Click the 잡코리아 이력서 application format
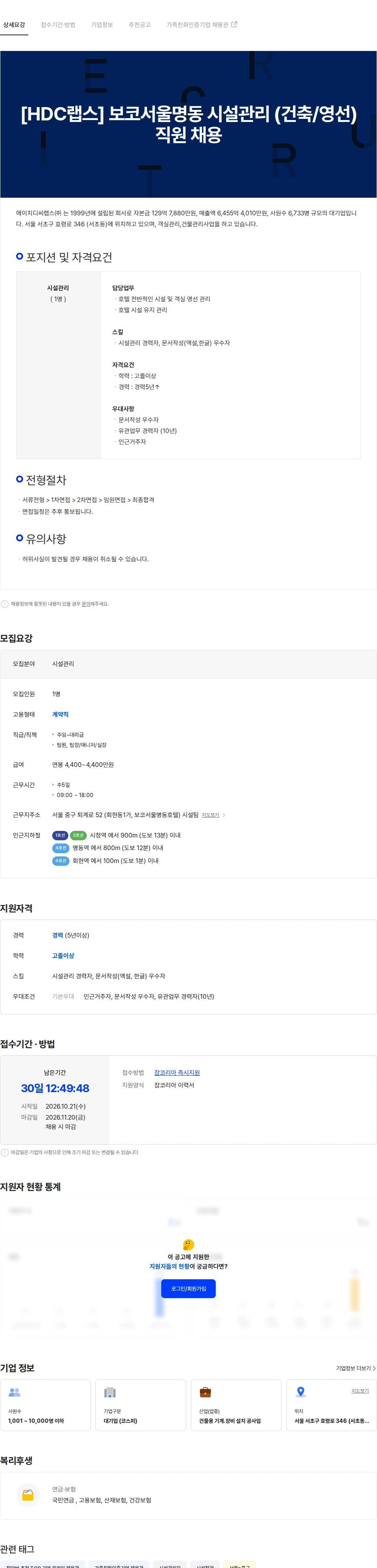 point(174,1085)
